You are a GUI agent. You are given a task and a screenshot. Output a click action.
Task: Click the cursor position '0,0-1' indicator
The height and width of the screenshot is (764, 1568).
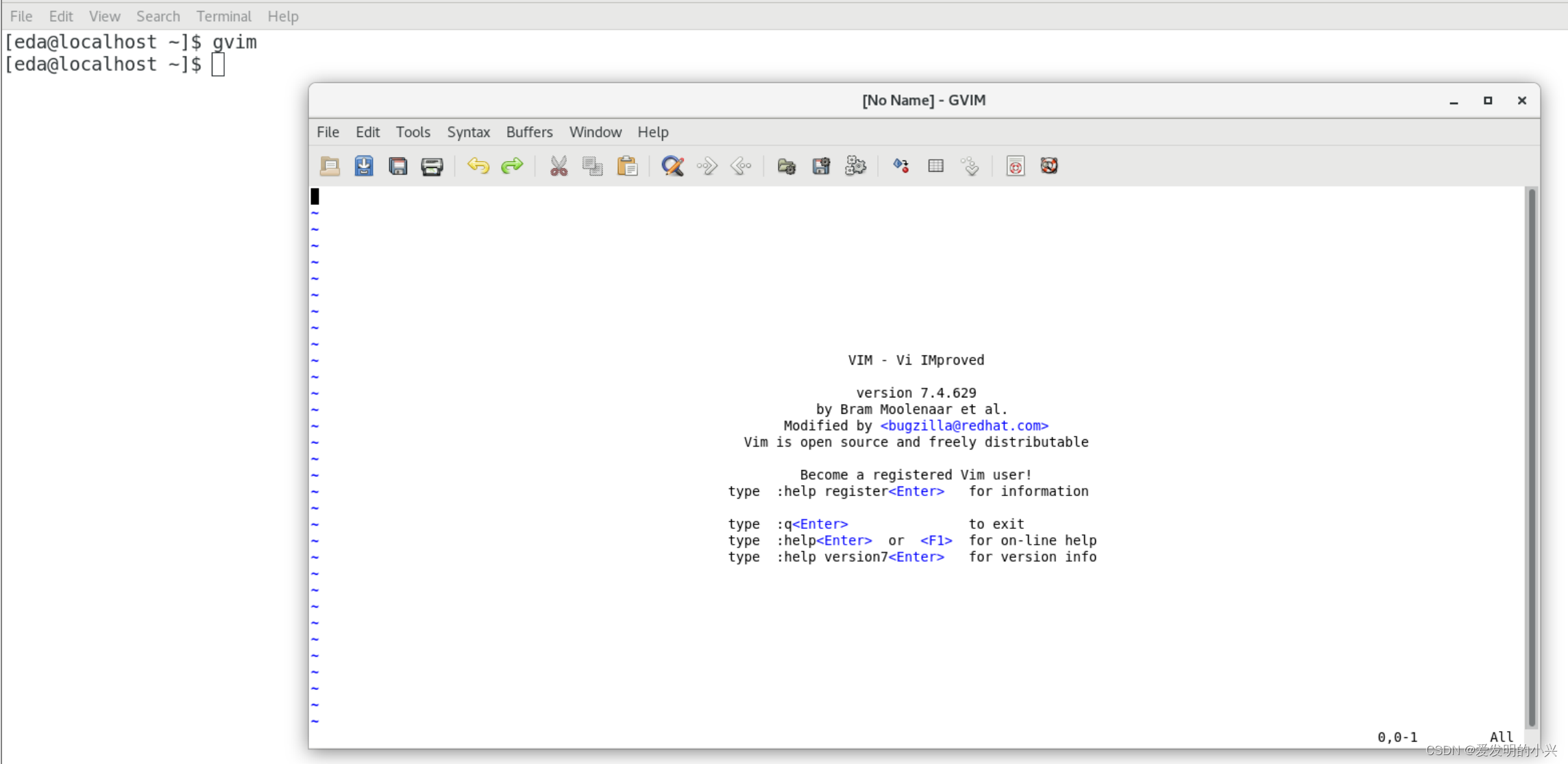tap(1397, 737)
